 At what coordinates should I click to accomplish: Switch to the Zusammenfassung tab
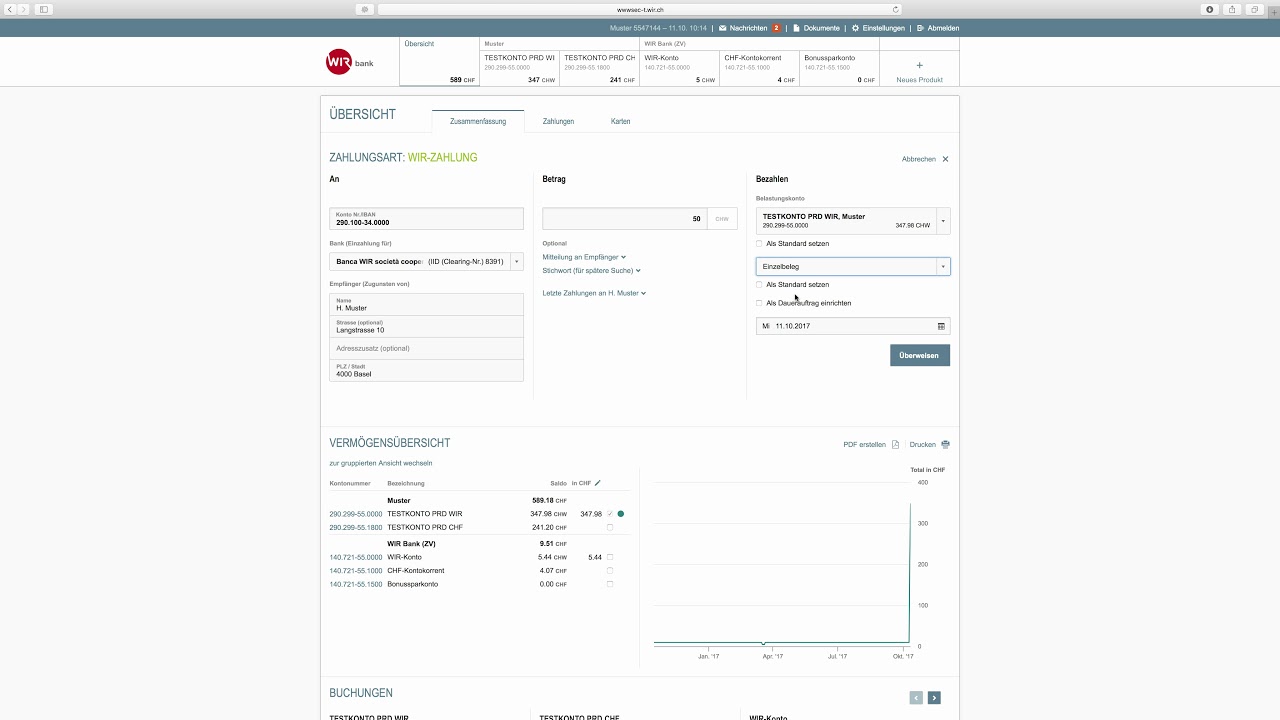point(478,121)
